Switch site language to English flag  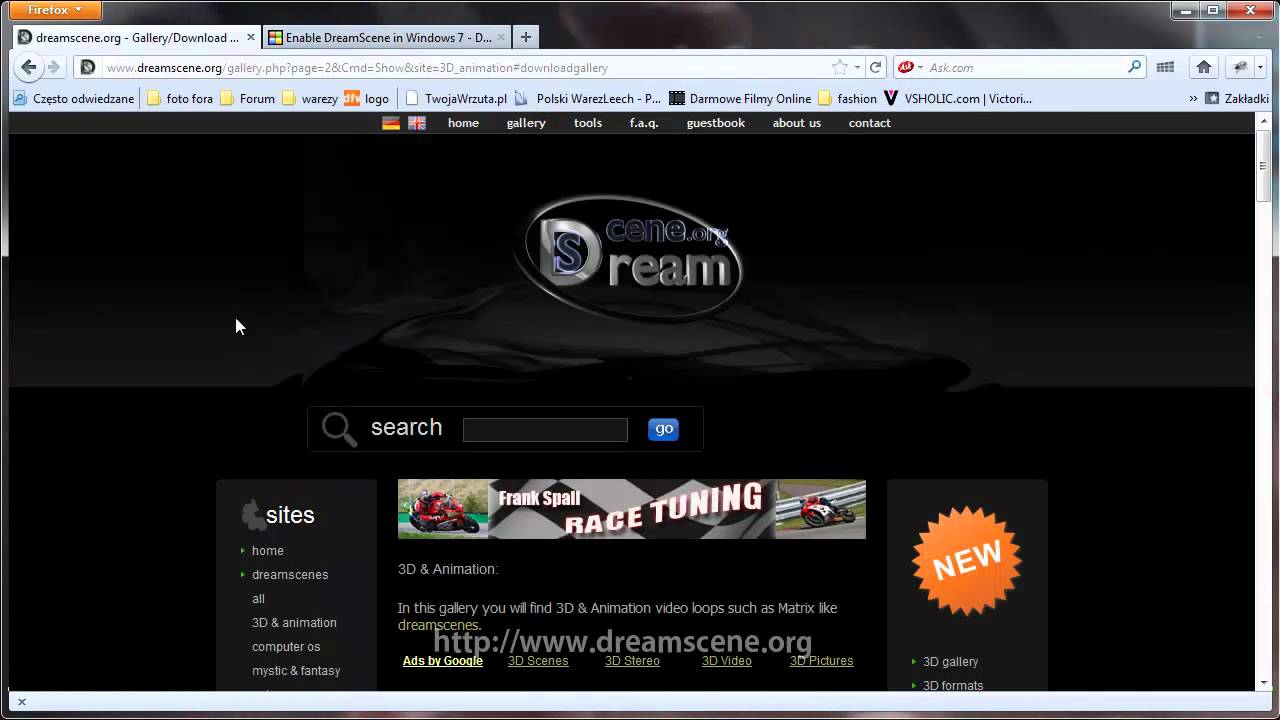pos(417,123)
